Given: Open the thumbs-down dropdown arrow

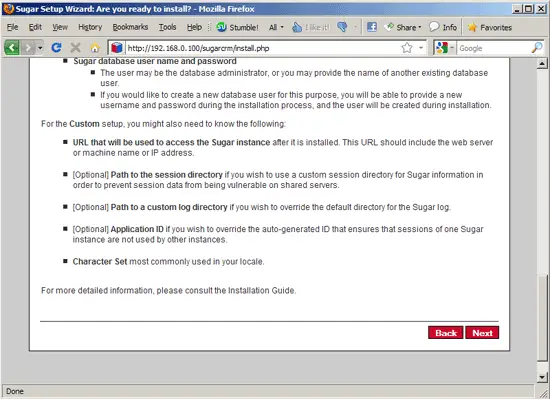Looking at the screenshot, I should pyautogui.click(x=355, y=27).
